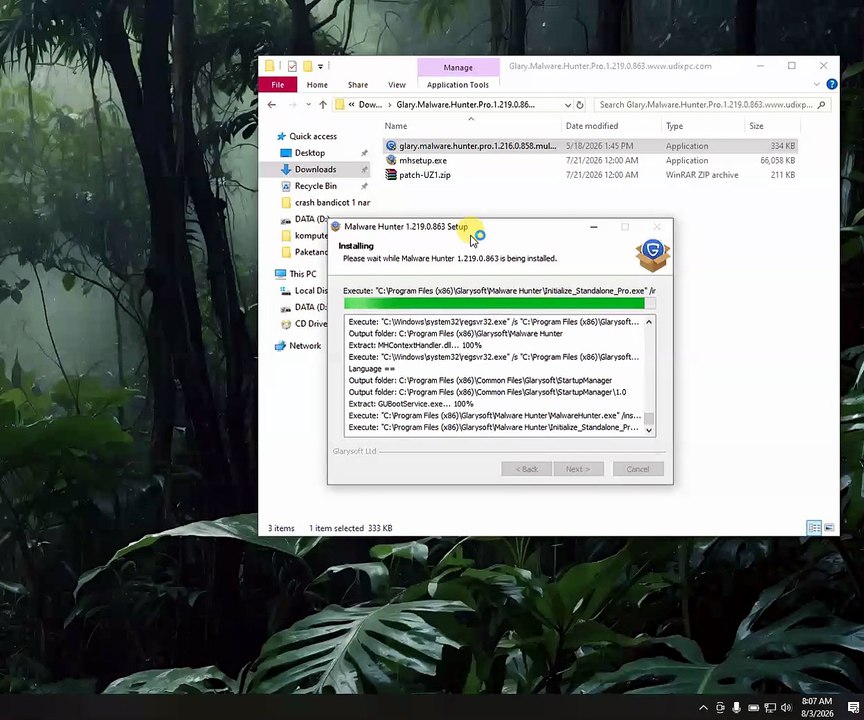864x720 pixels.
Task: Select Network in navigation pane
Action: click(x=305, y=345)
